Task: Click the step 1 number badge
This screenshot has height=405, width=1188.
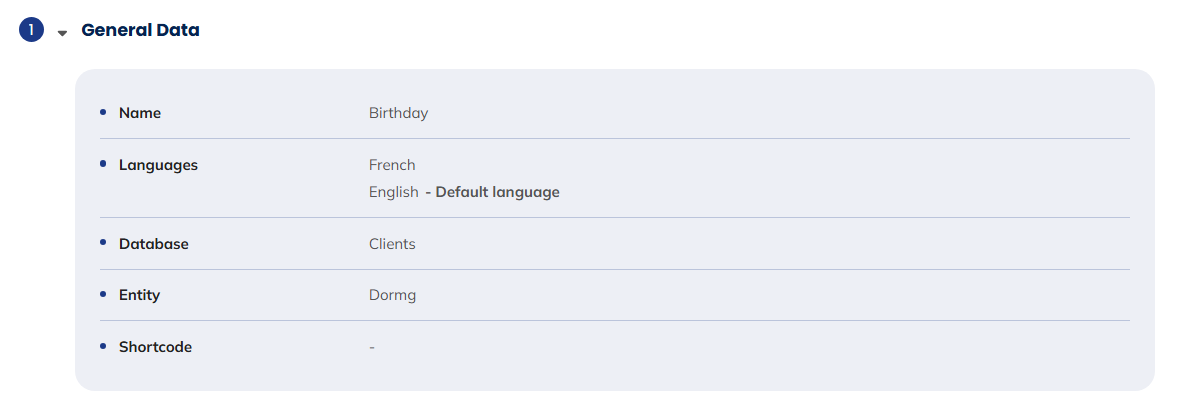Action: click(31, 31)
